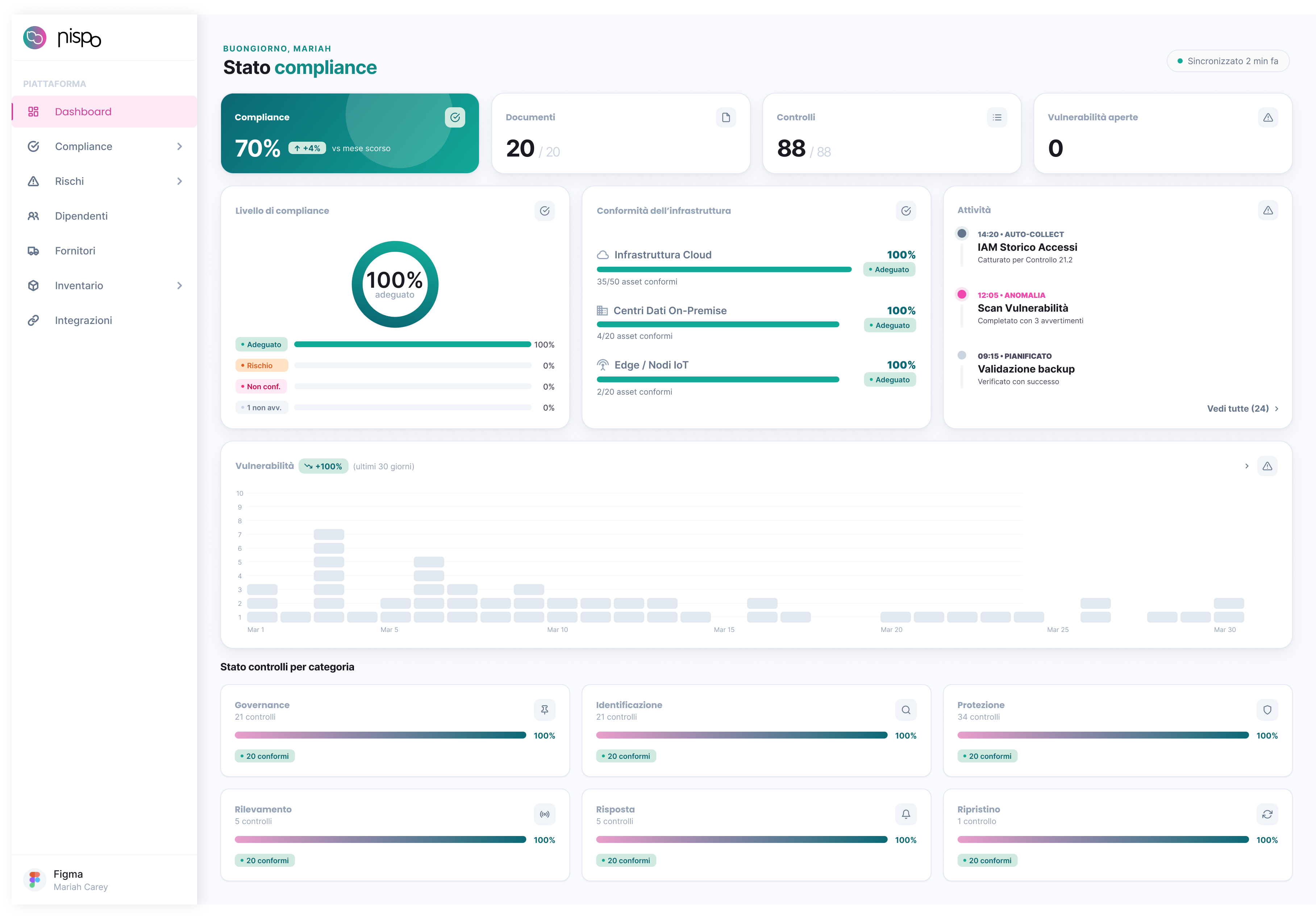1316x919 pixels.
Task: Click the document icon on Documenti card
Action: coord(726,117)
